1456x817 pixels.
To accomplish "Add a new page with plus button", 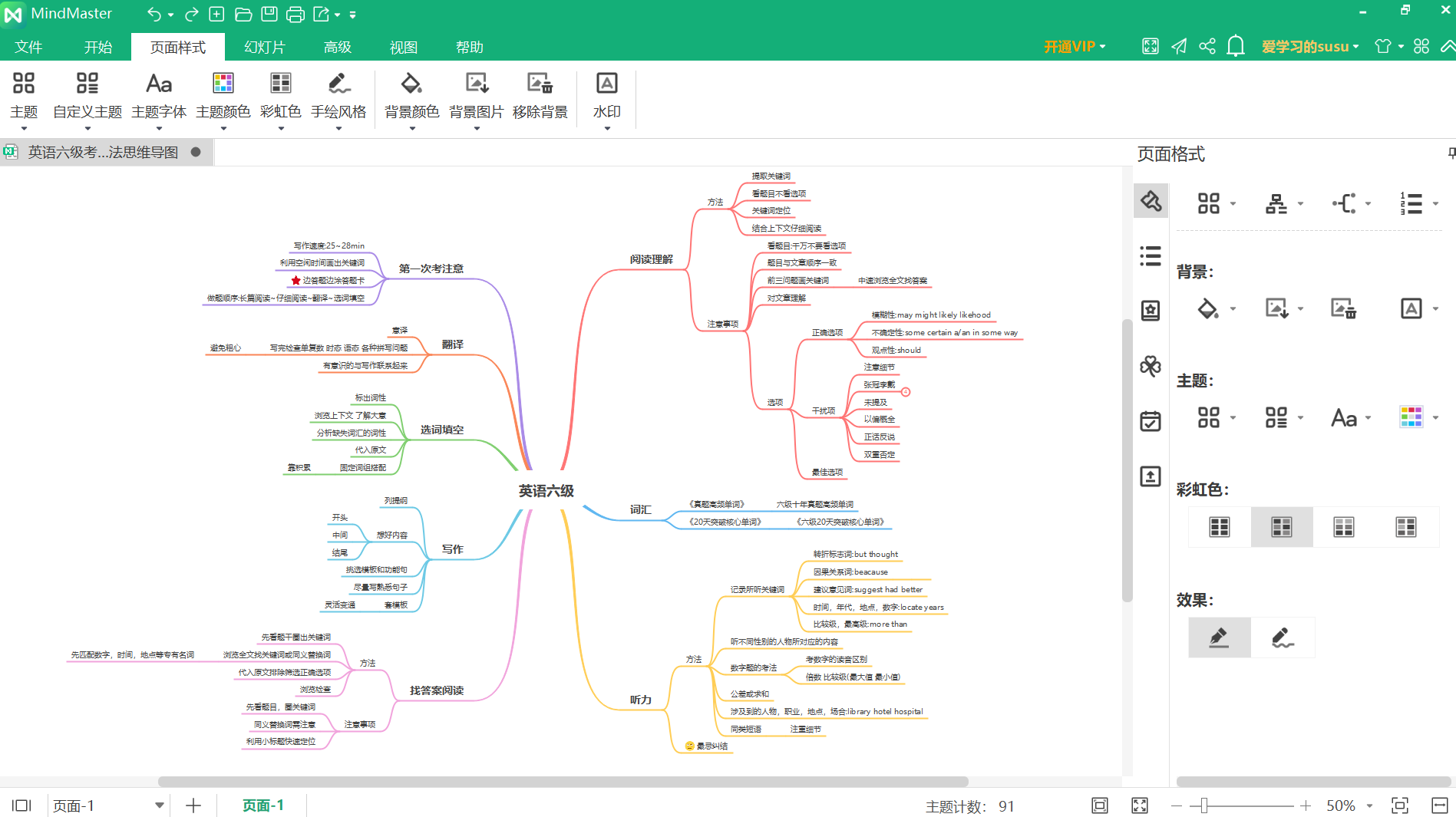I will point(193,805).
